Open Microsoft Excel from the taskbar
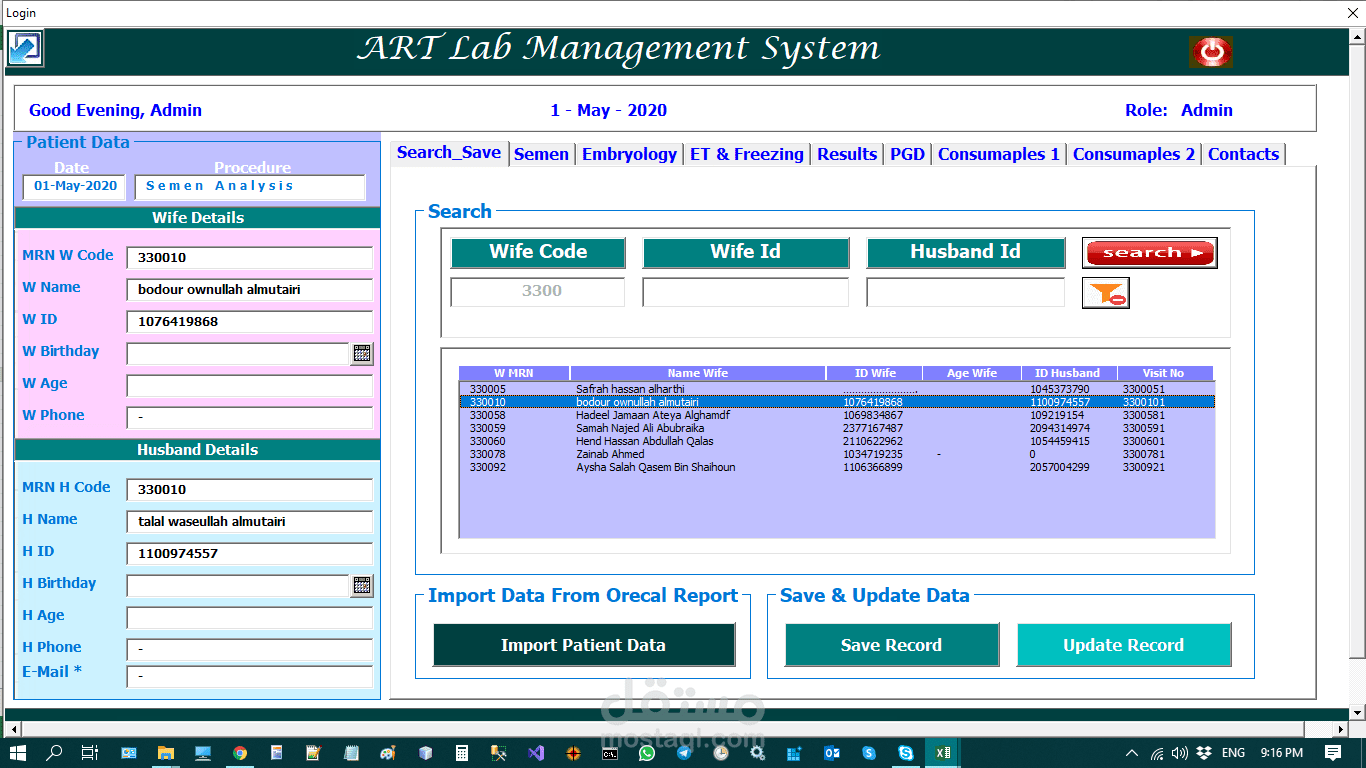 941,753
